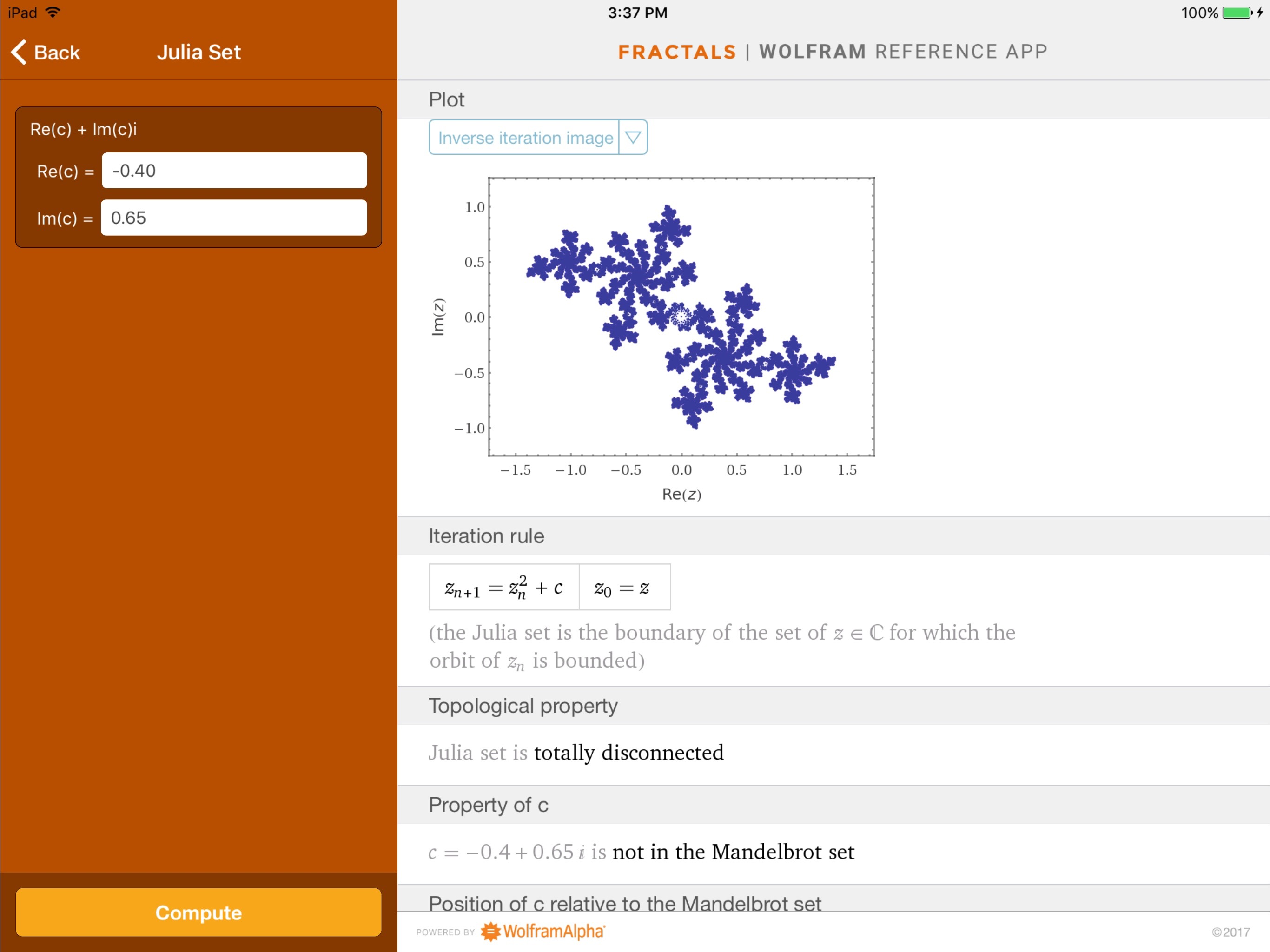1270x952 pixels.
Task: Tap the green battery icon
Action: click(1236, 13)
